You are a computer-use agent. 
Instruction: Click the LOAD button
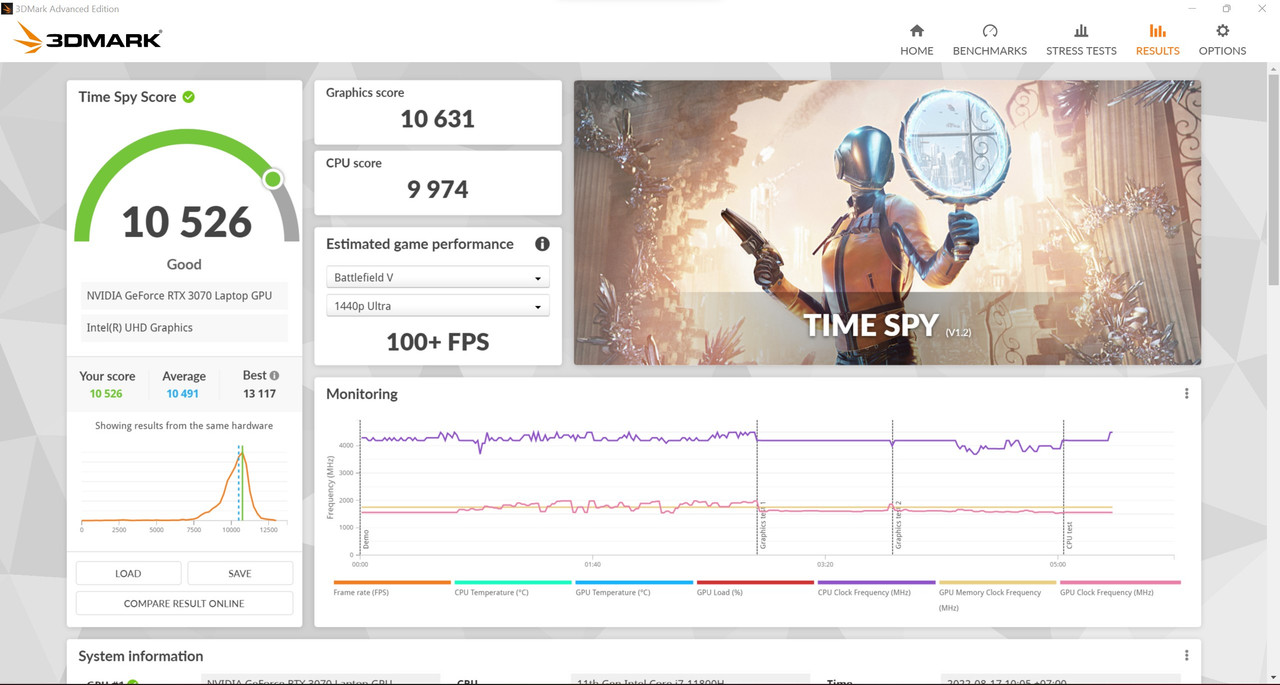(x=128, y=573)
